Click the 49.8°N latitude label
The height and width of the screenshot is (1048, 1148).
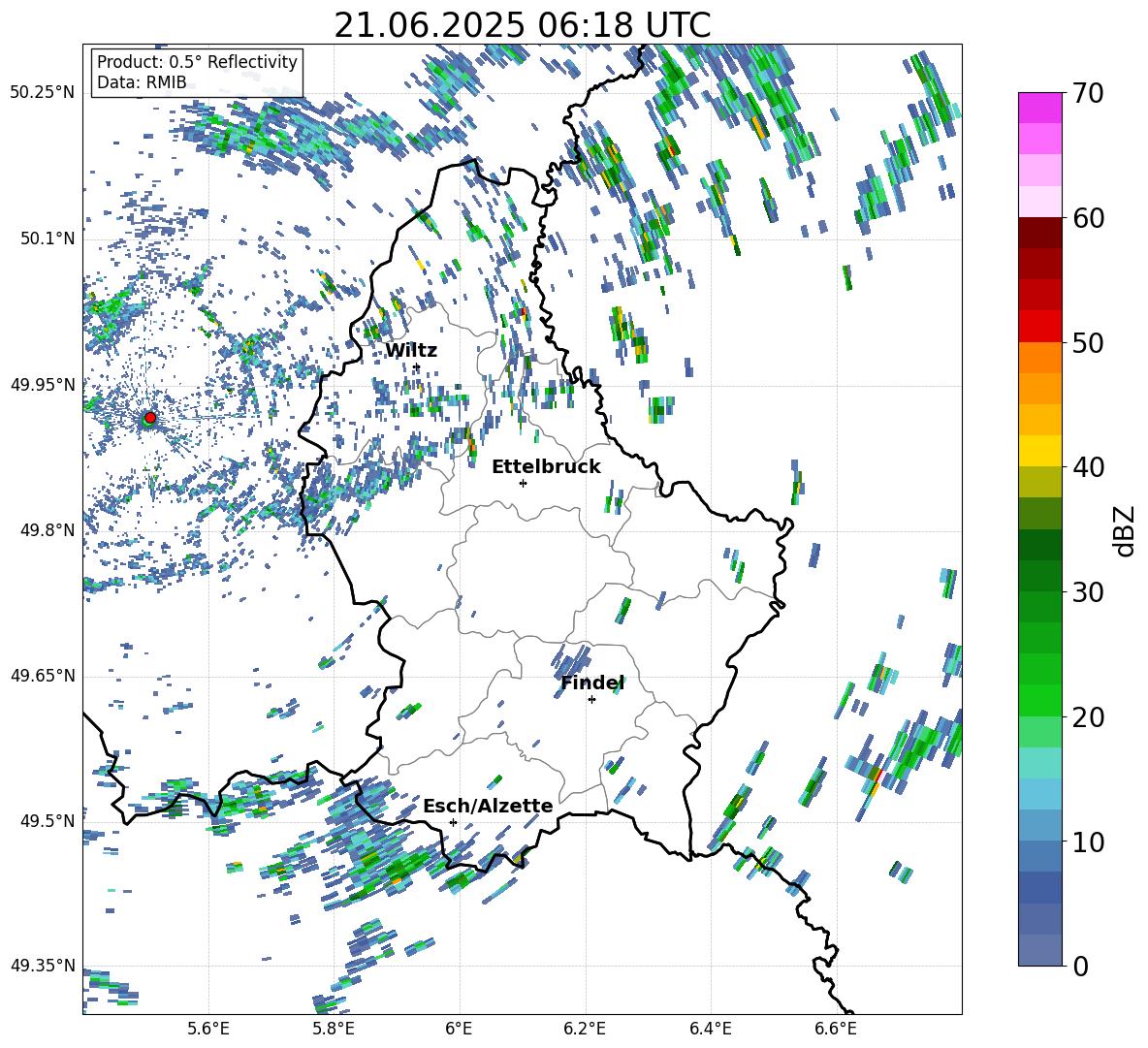[47, 530]
